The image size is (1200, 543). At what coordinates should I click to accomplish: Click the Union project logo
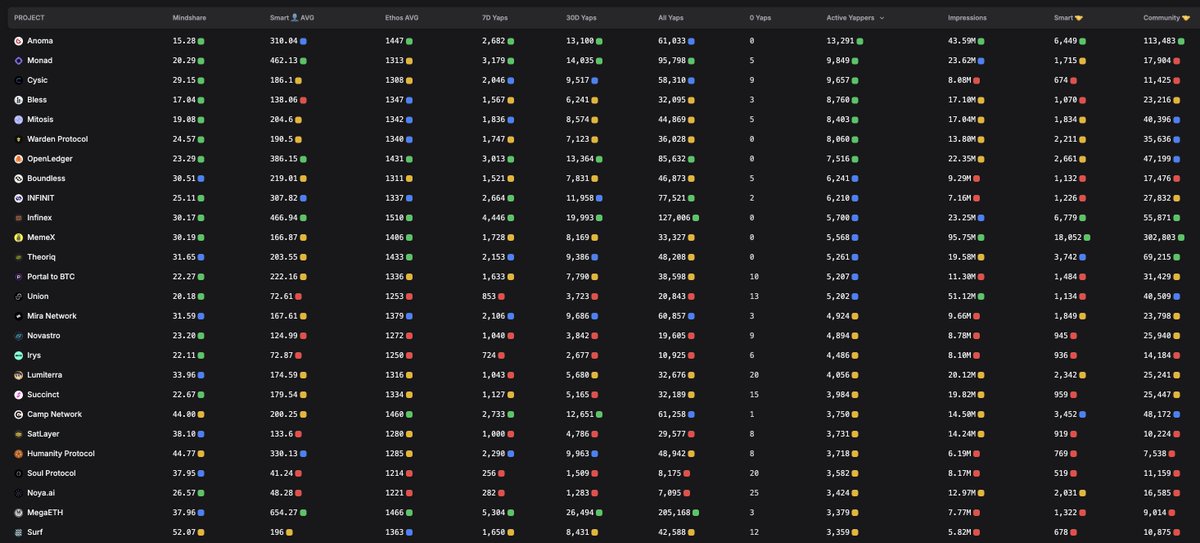18,296
